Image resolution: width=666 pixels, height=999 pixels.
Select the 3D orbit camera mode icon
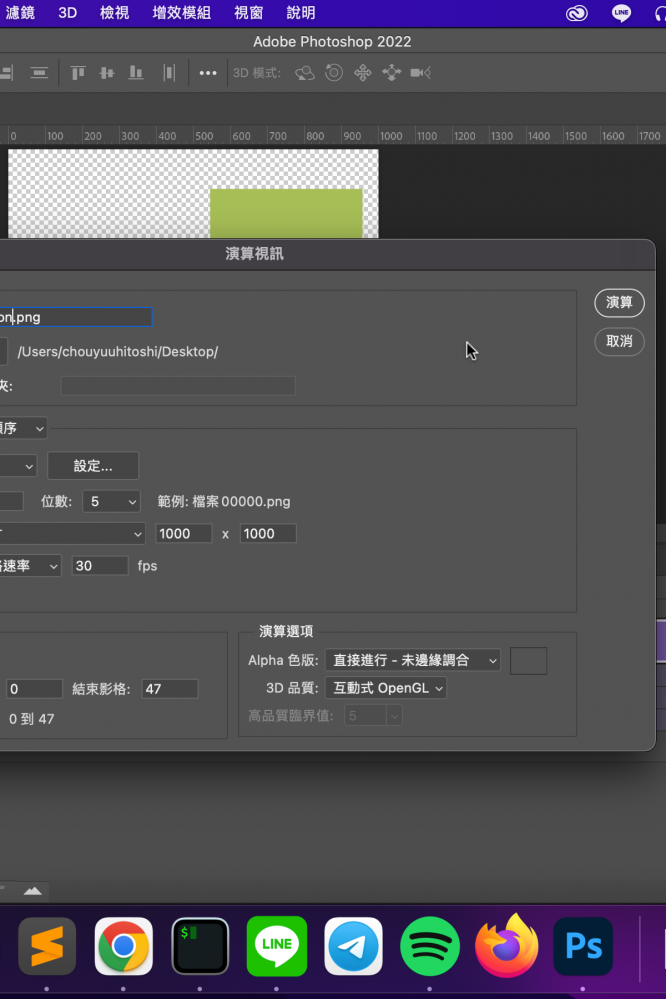305,73
